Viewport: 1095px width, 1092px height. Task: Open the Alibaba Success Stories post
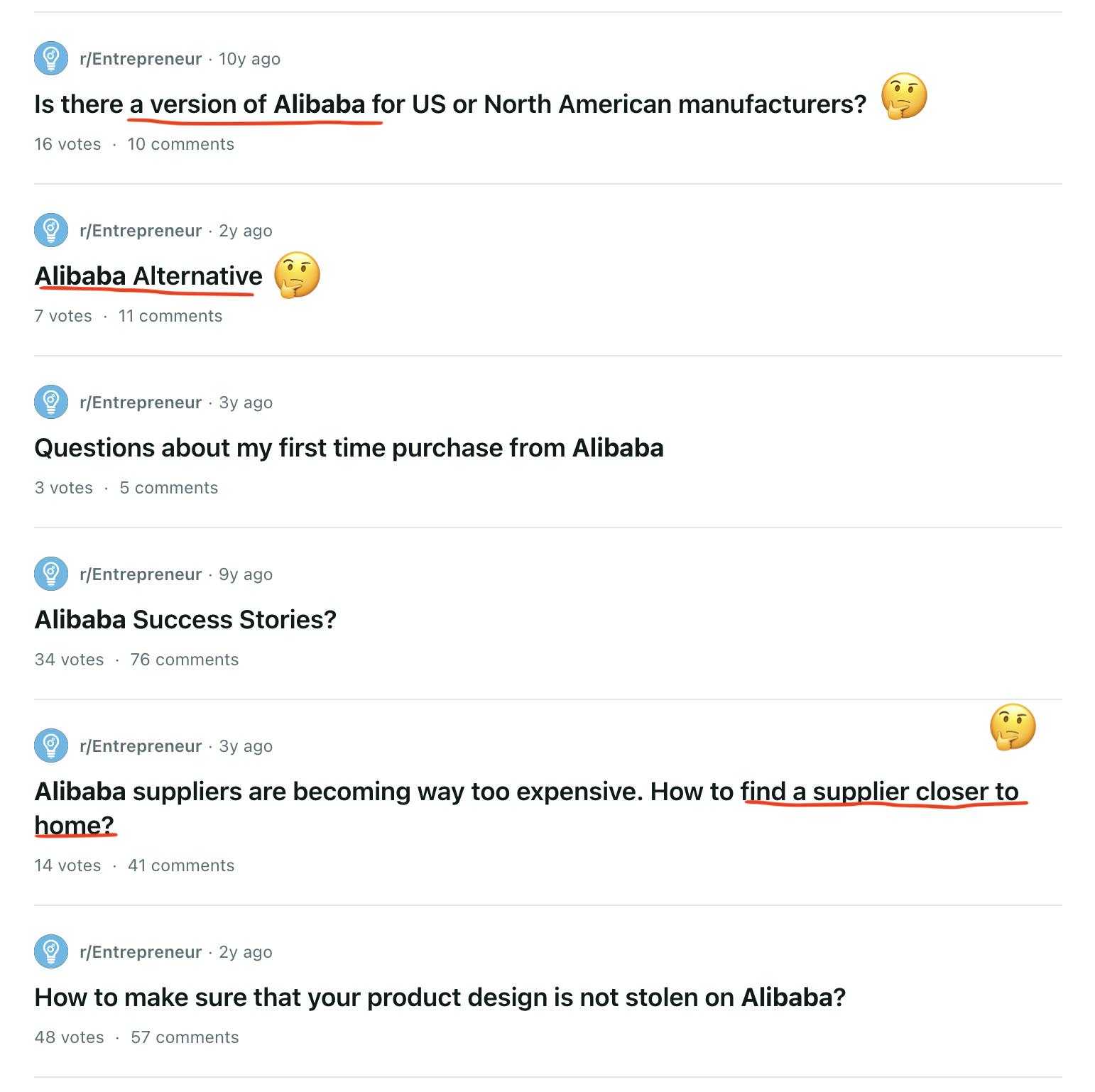(x=185, y=620)
